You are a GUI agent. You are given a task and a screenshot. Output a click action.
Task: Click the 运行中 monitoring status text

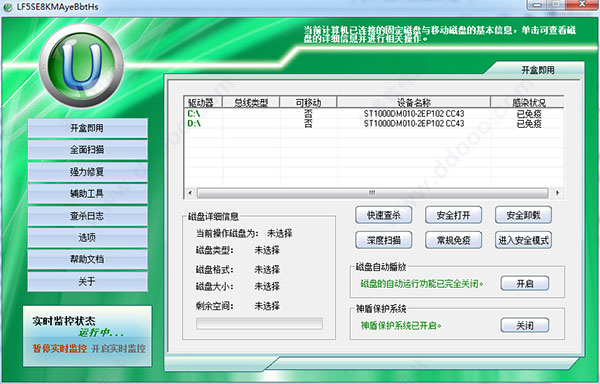(101, 333)
